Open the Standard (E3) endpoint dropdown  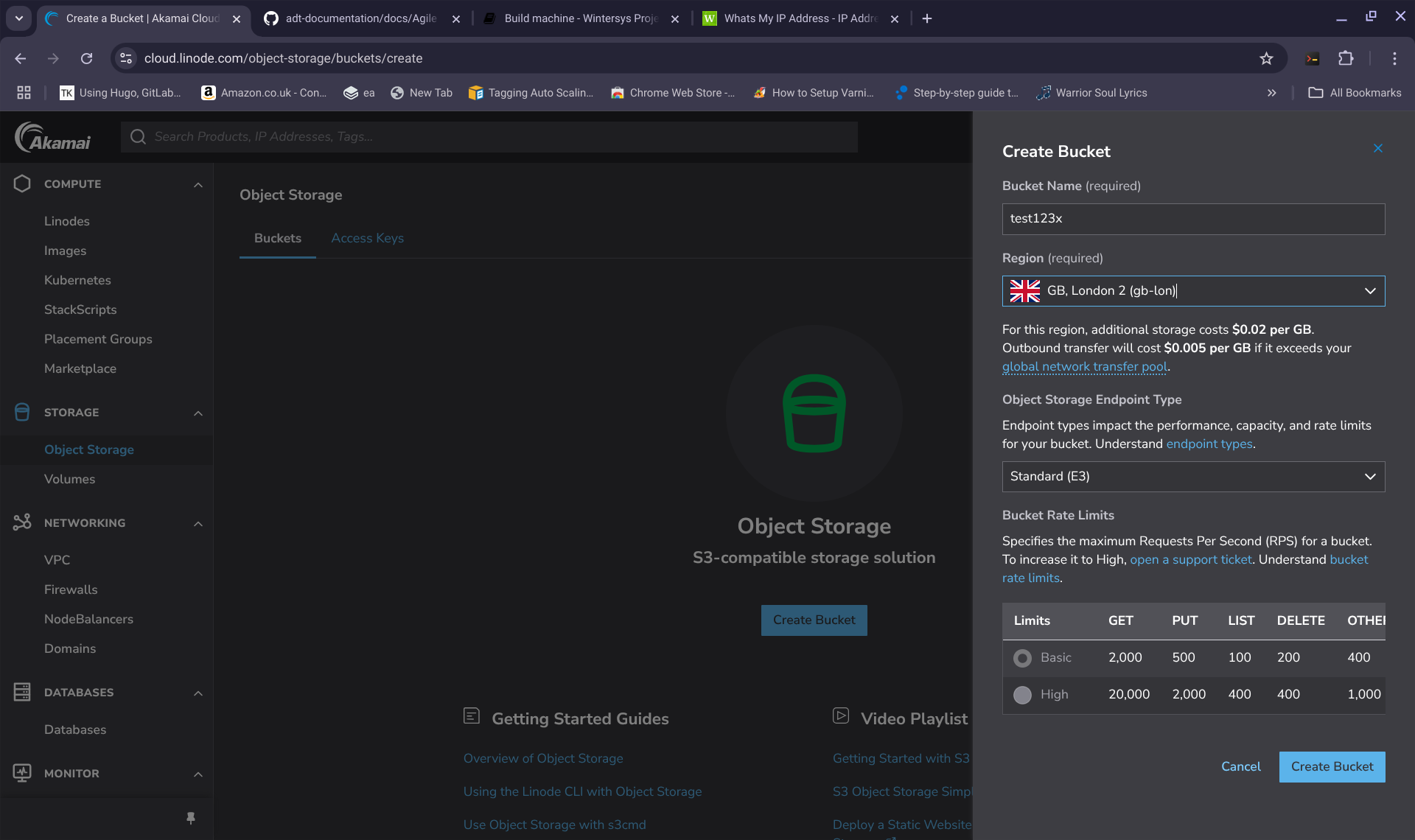click(1369, 477)
